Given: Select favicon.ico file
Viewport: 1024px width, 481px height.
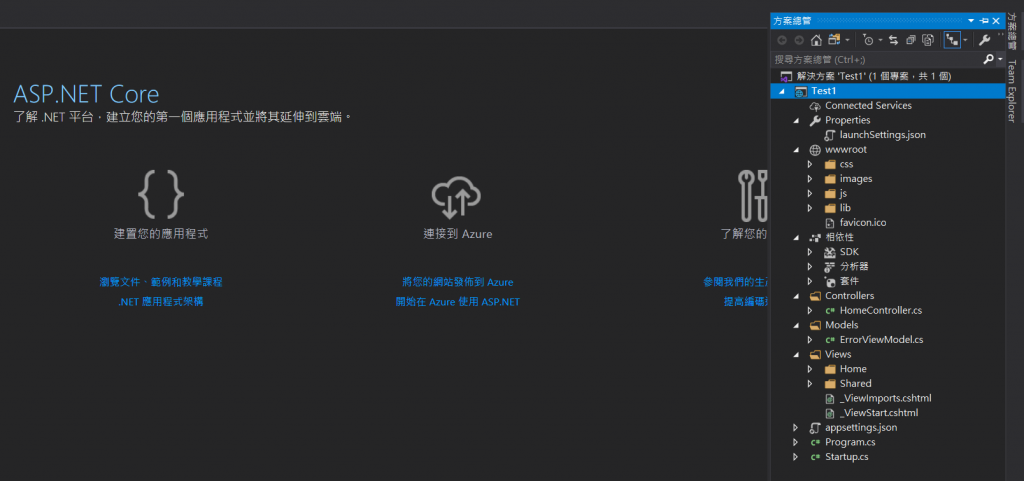Looking at the screenshot, I should (863, 223).
